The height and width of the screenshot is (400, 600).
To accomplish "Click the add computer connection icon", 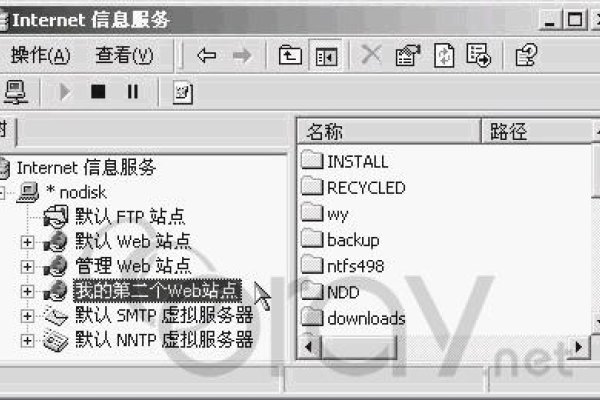I will 15,92.
